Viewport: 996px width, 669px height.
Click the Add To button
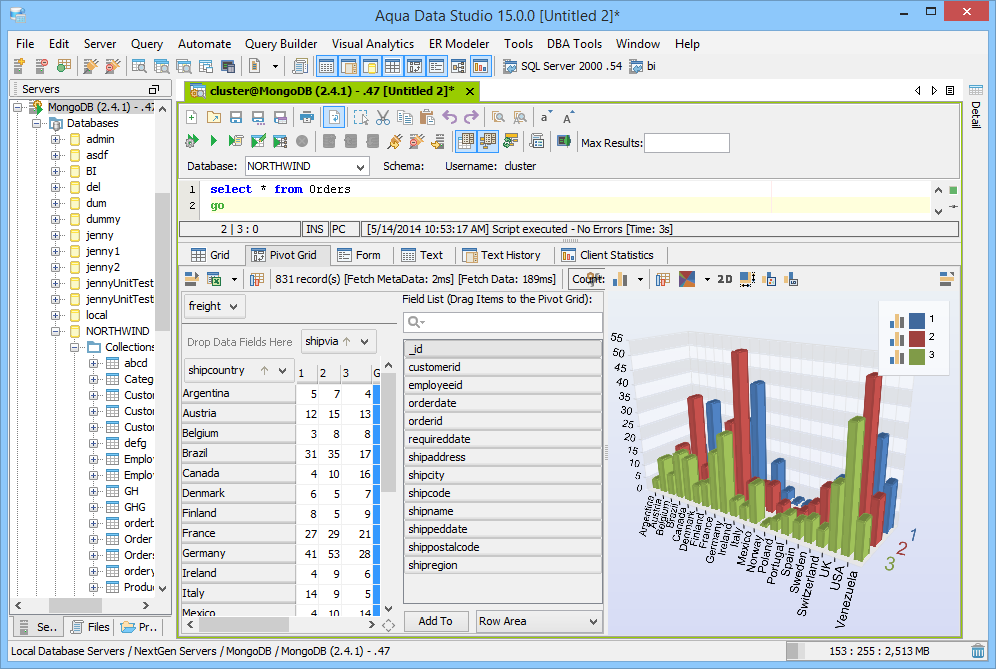tap(435, 621)
